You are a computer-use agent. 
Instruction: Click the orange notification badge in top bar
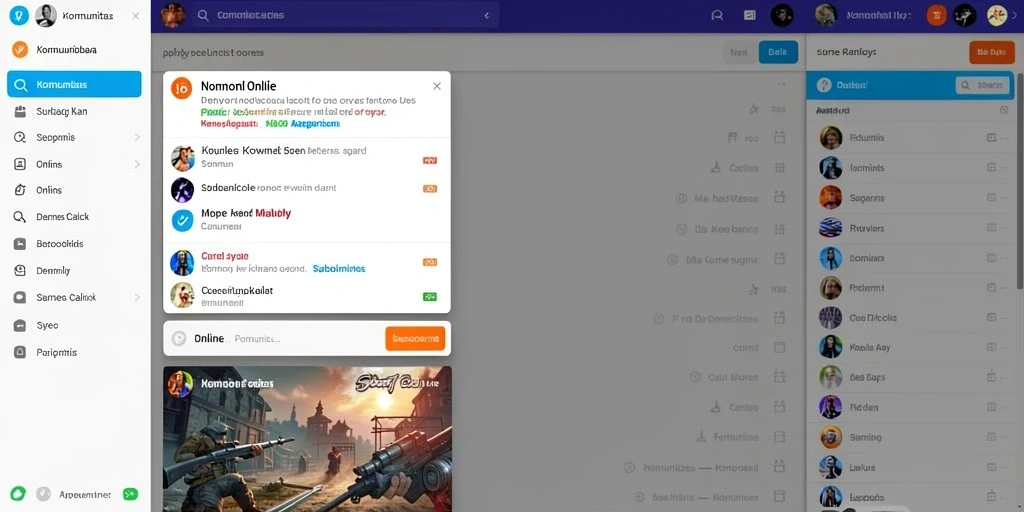[x=936, y=16]
